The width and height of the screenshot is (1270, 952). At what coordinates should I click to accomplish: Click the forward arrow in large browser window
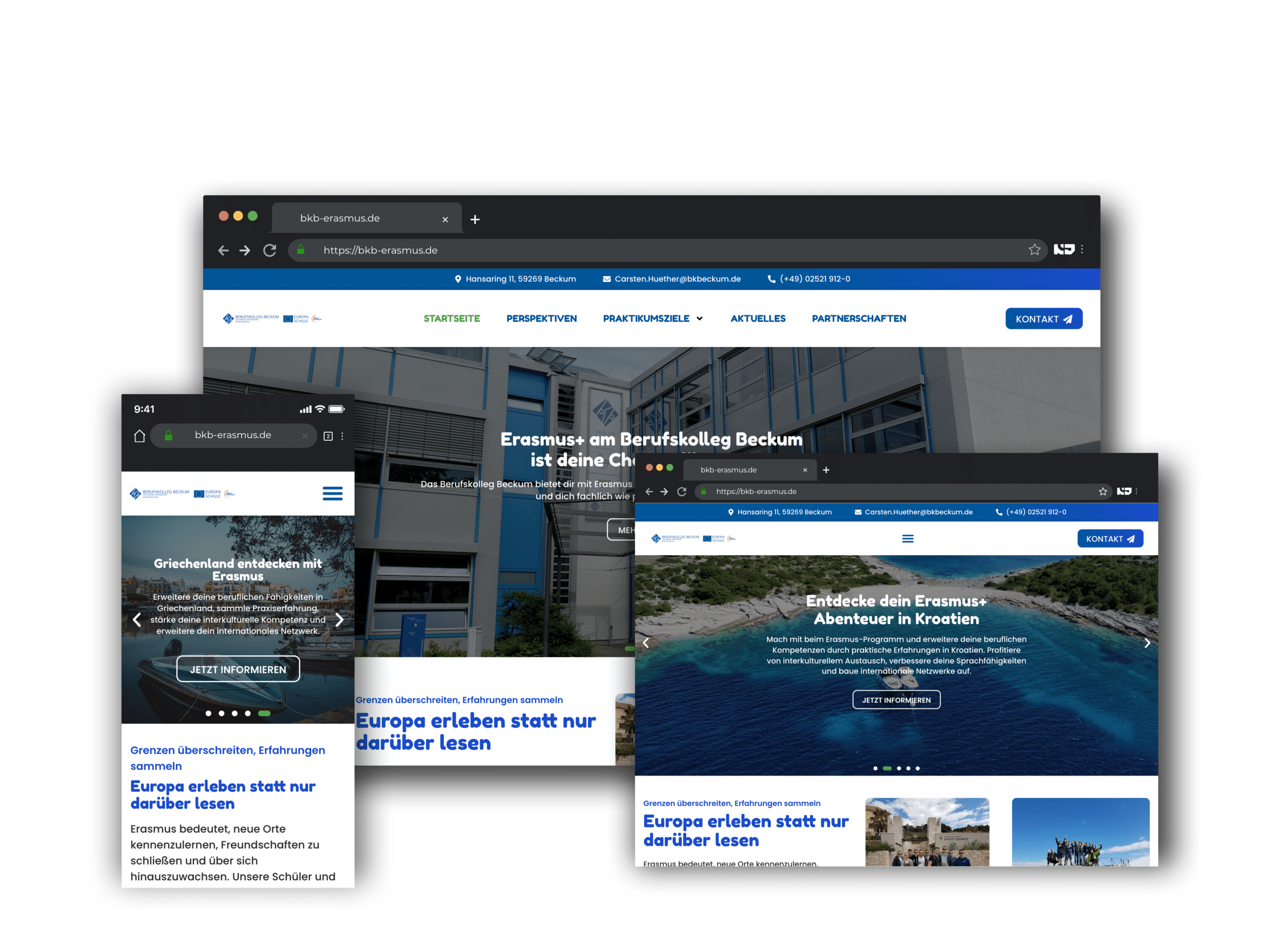tap(245, 250)
